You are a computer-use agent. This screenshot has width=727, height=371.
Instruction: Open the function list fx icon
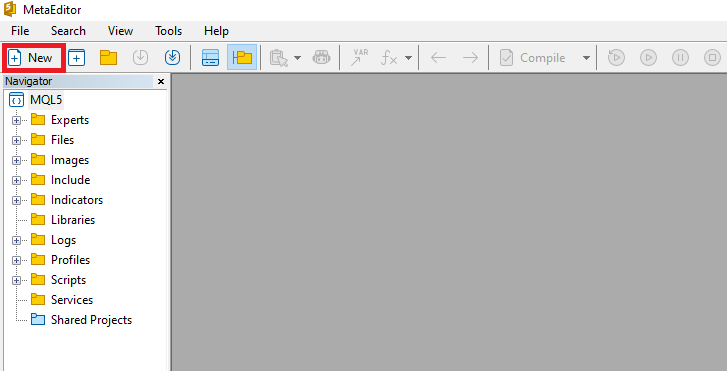[389, 58]
